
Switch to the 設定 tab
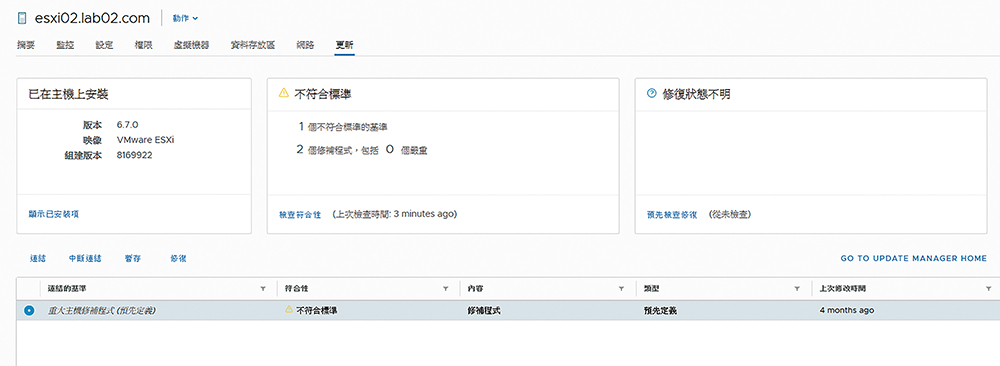[x=104, y=45]
